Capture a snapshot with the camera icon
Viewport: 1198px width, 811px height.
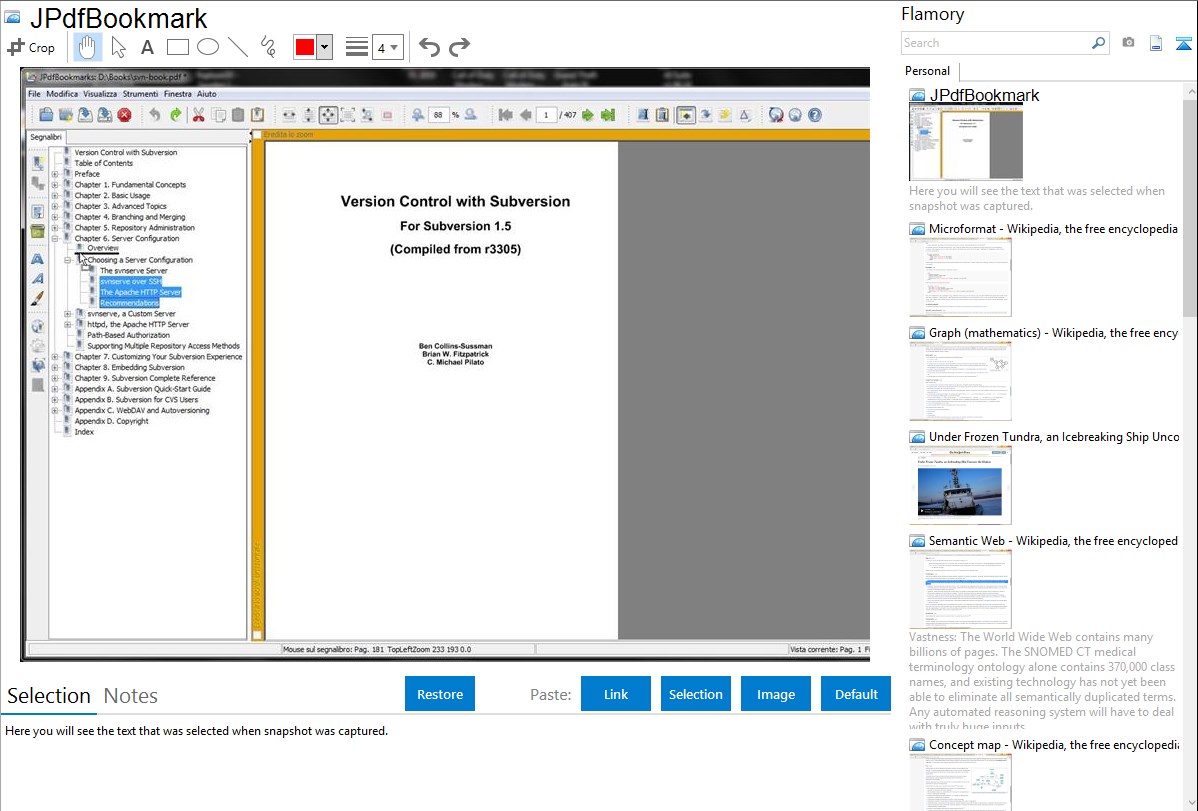[x=1128, y=43]
